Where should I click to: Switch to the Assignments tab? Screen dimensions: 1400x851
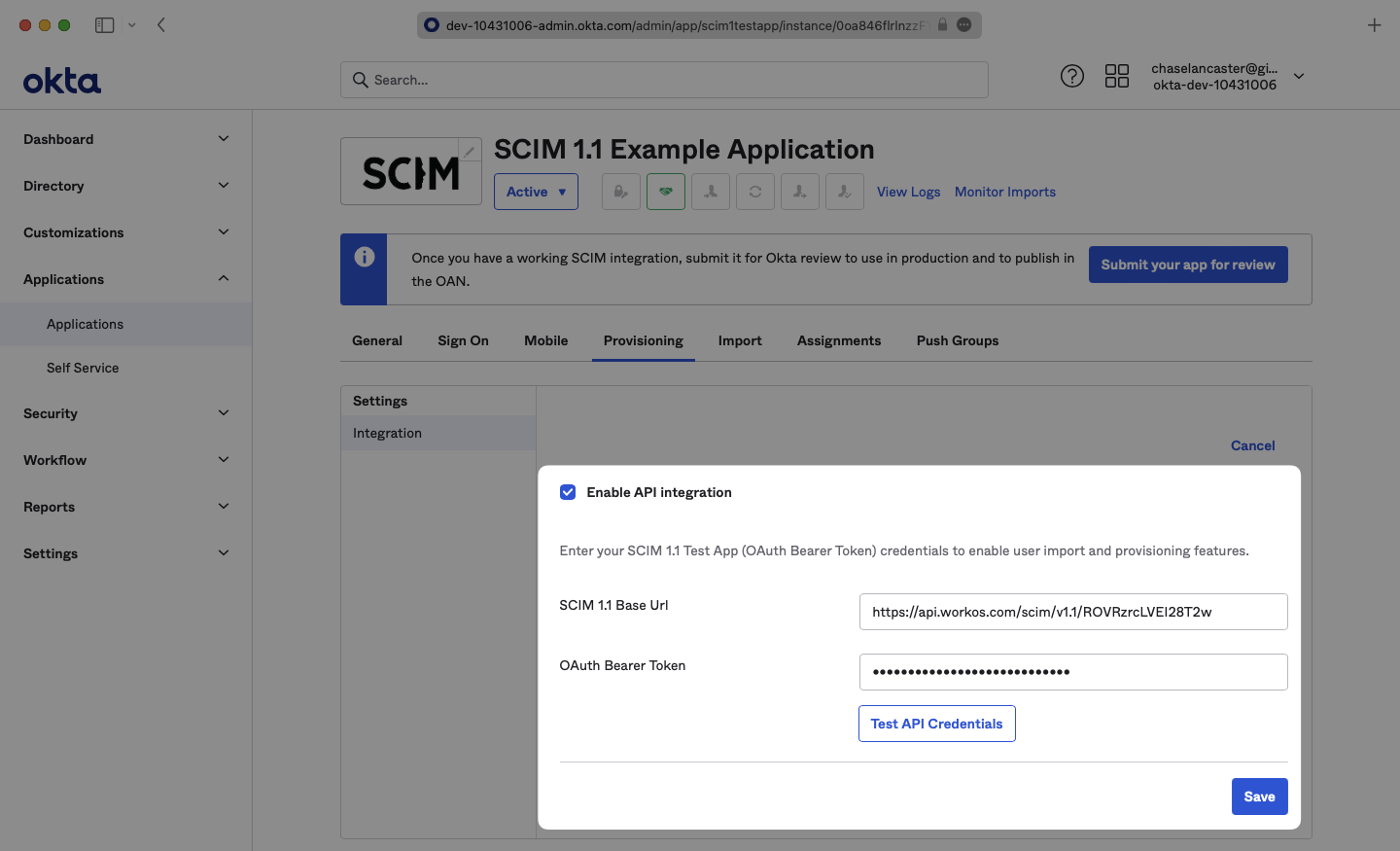839,340
